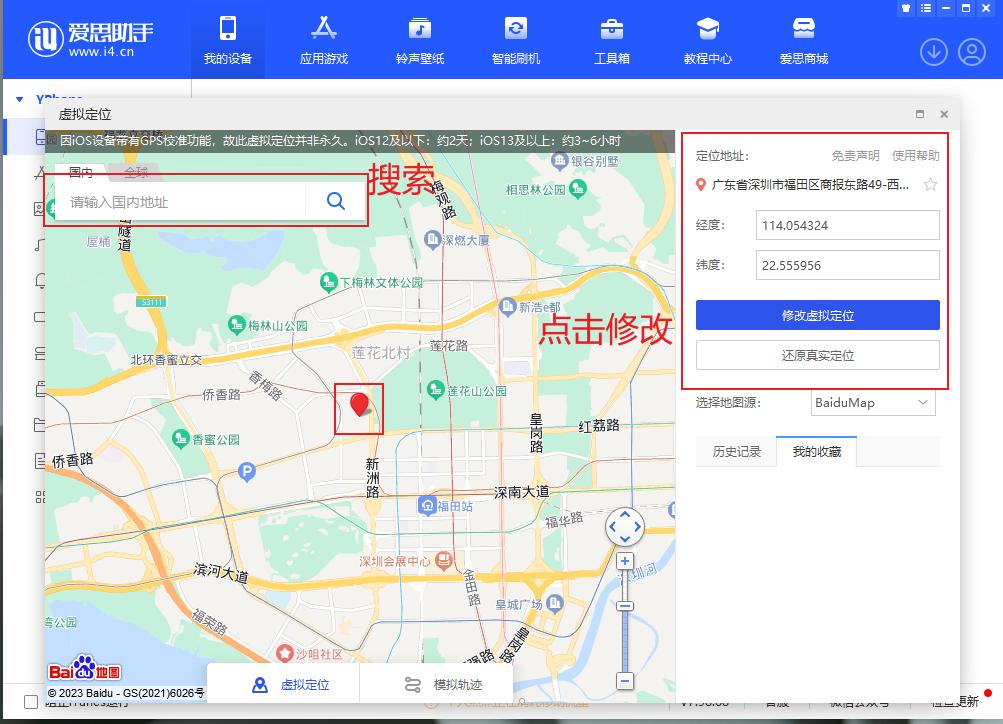The width and height of the screenshot is (1003, 724).
Task: Pan the map down using the arrow control
Action: tap(625, 541)
